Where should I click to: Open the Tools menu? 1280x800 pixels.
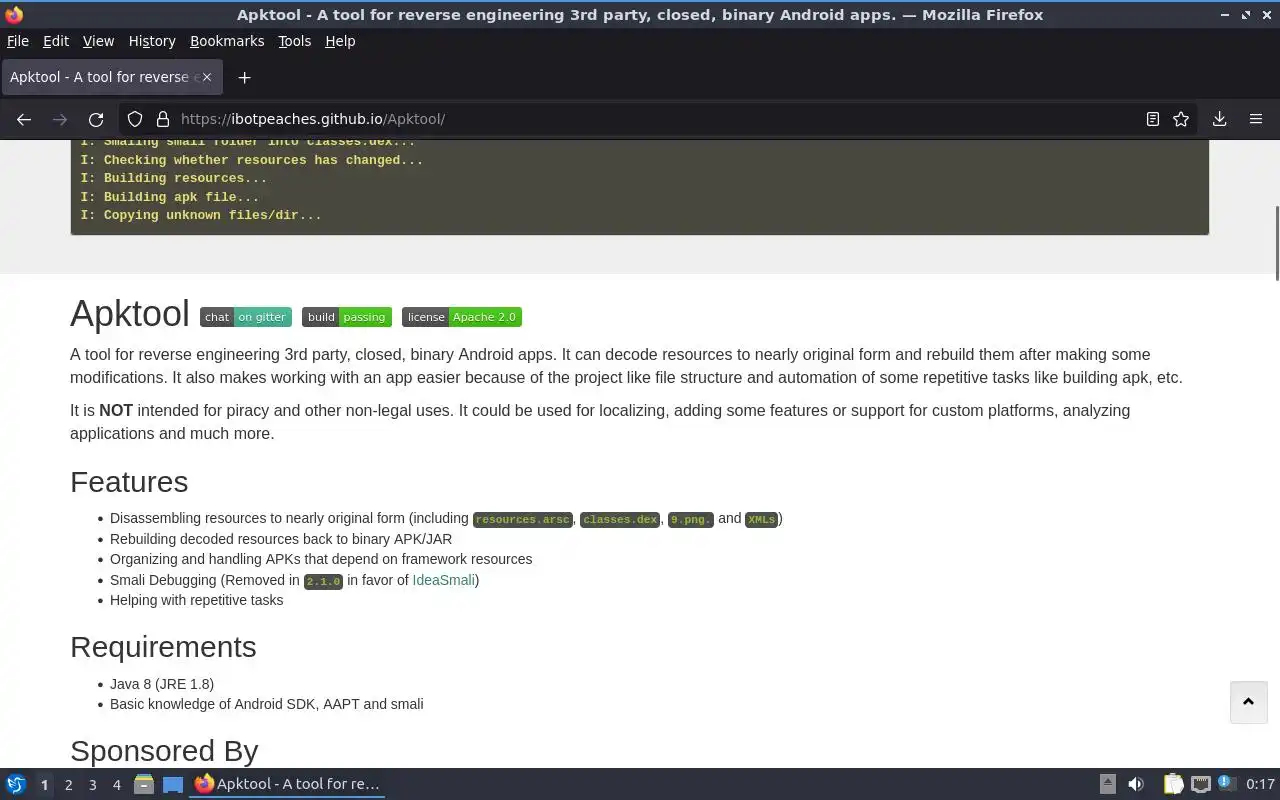[x=295, y=41]
